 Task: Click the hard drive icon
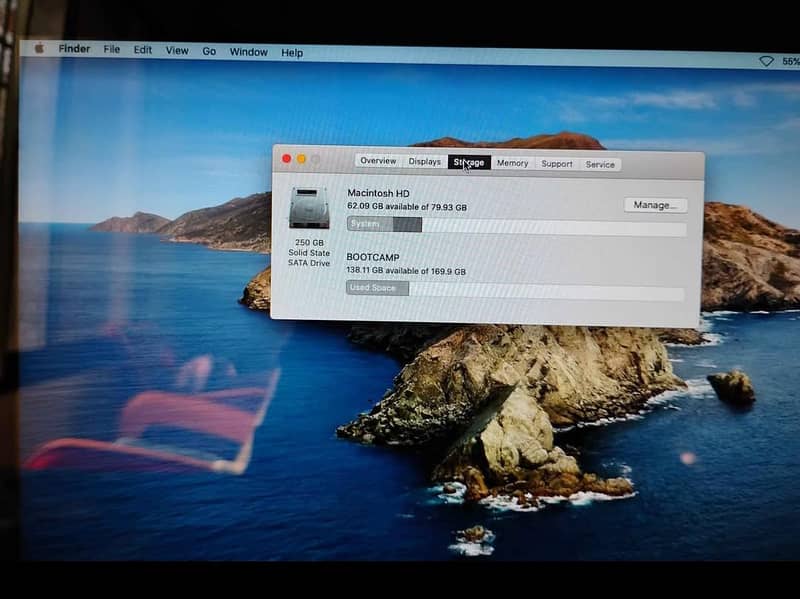coord(309,208)
